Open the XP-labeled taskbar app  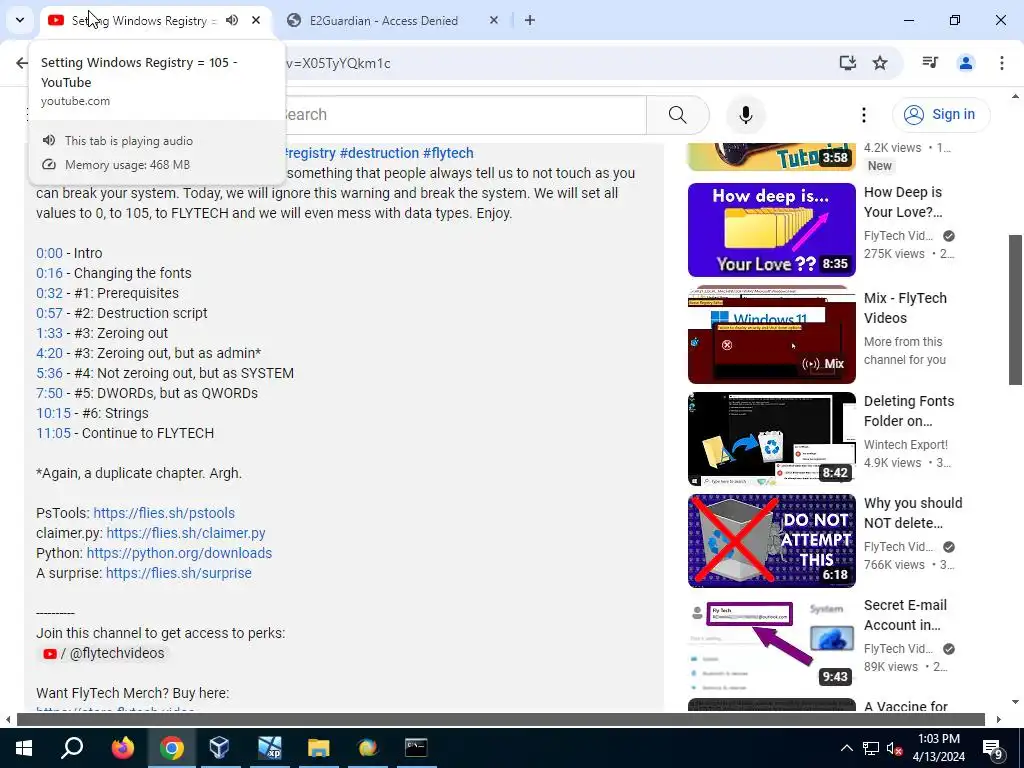click(269, 748)
